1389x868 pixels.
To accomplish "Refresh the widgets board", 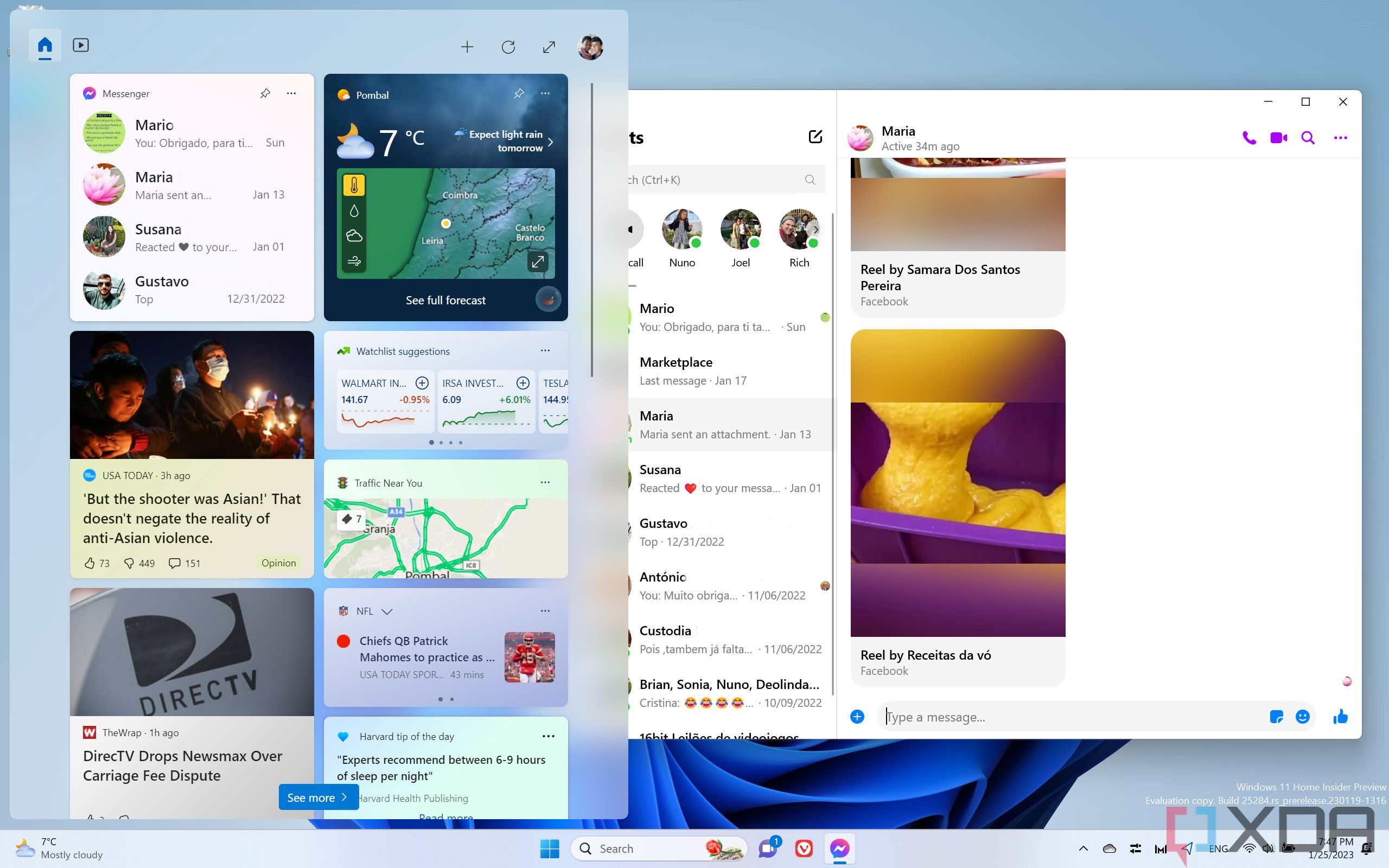I will pos(508,47).
